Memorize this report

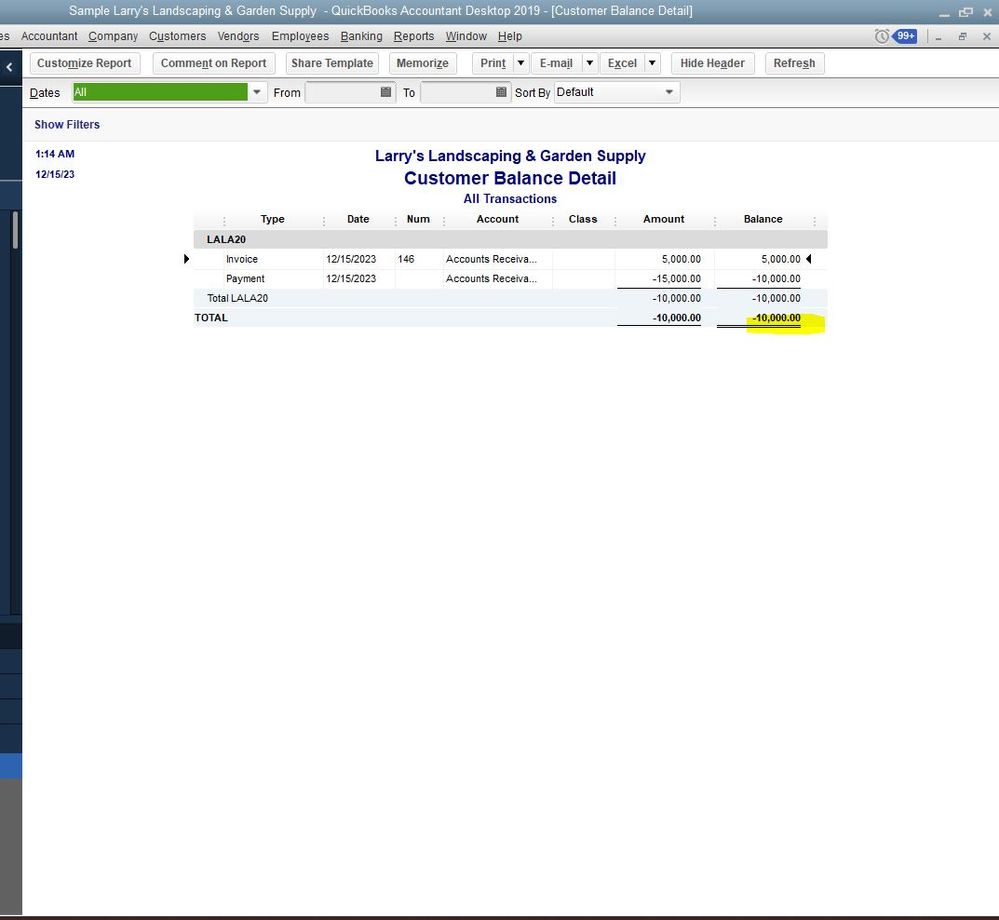point(422,63)
